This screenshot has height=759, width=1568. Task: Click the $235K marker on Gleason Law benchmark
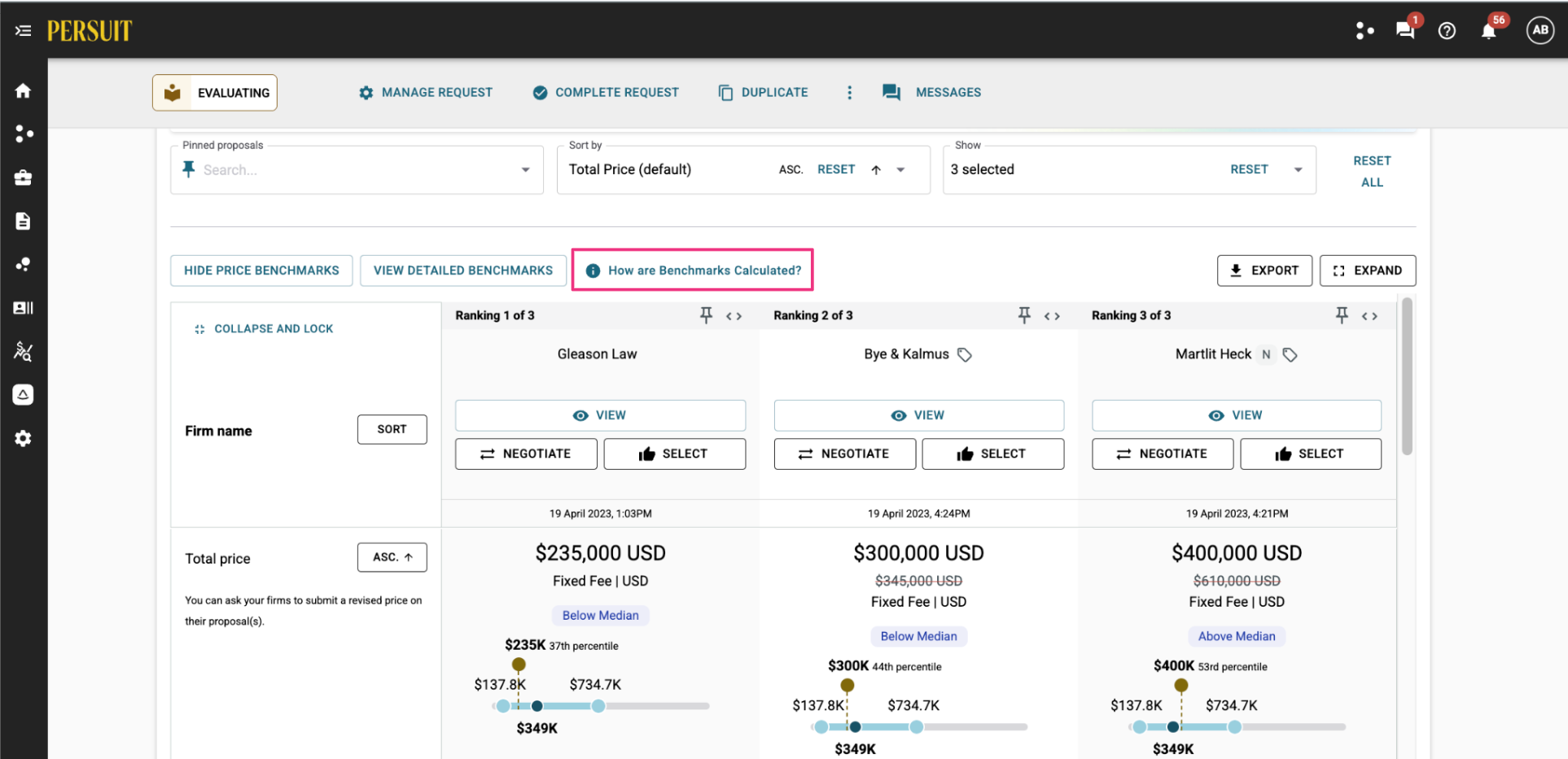pyautogui.click(x=519, y=665)
